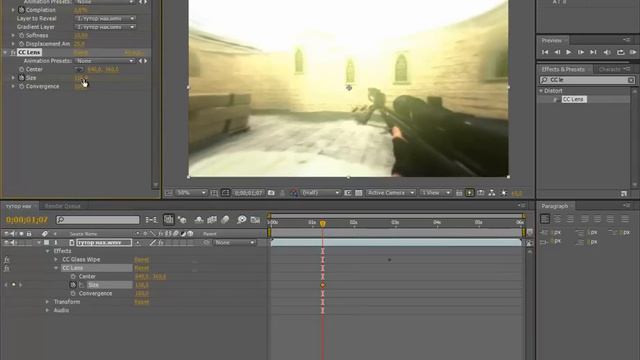Click the Brainstorm icon in timeline
640x360 pixels.
(x=242, y=220)
